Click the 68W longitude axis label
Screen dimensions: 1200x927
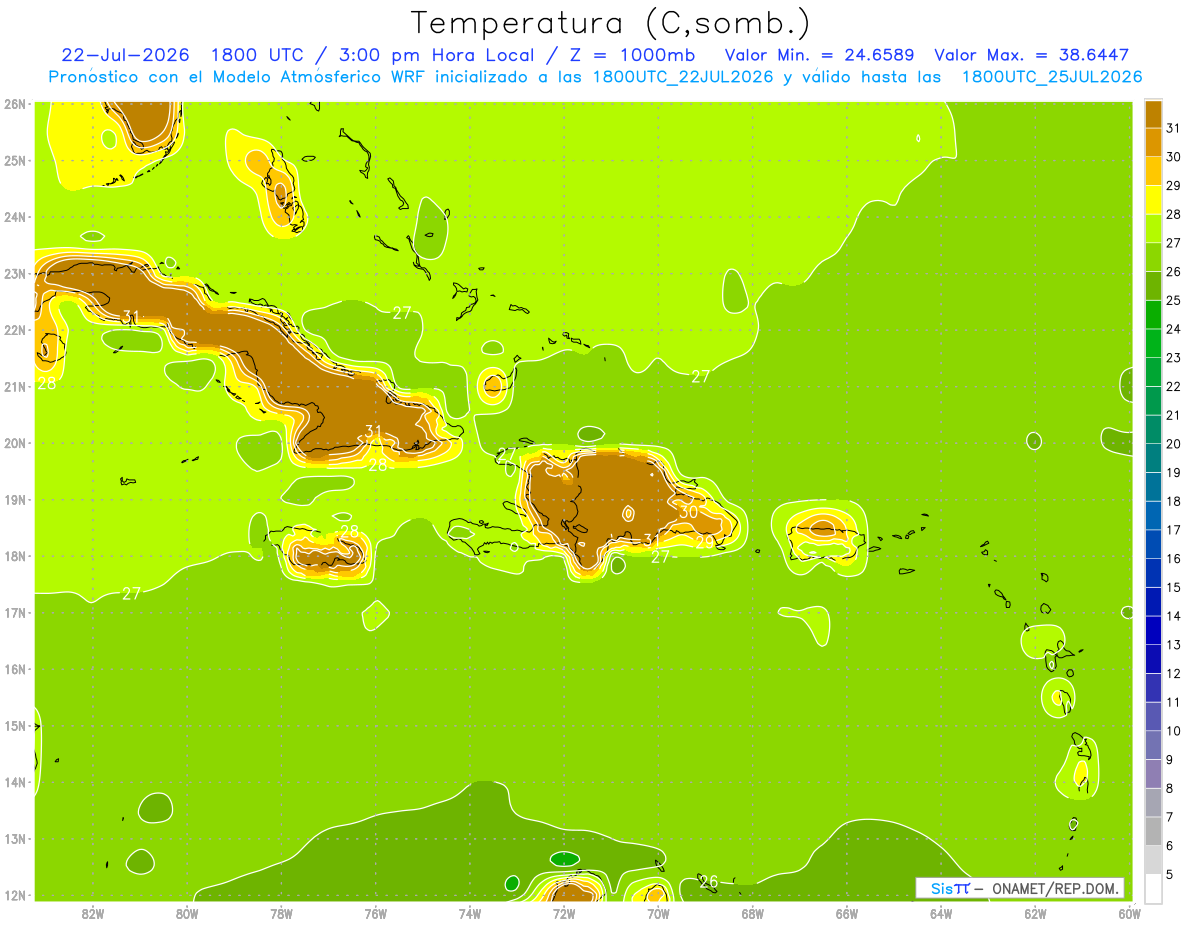753,913
